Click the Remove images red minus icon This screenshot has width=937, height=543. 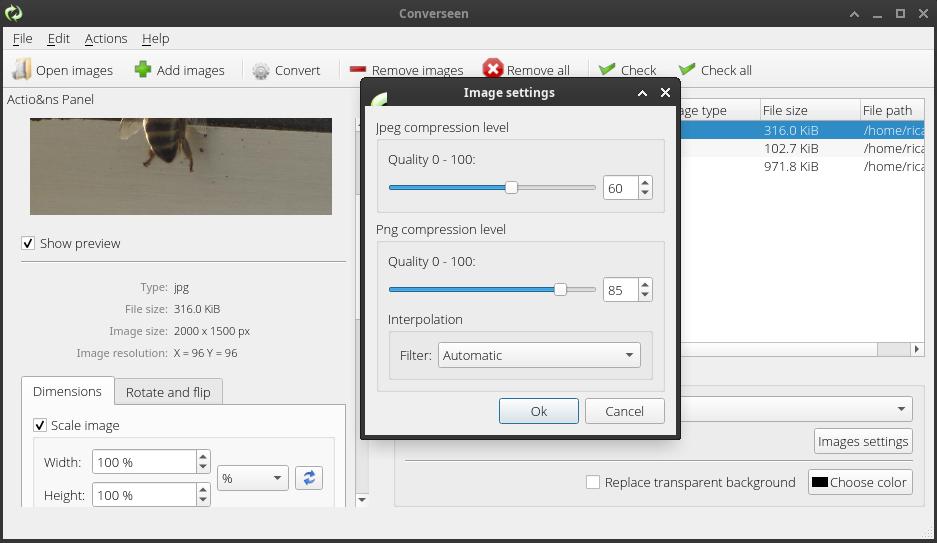click(358, 70)
